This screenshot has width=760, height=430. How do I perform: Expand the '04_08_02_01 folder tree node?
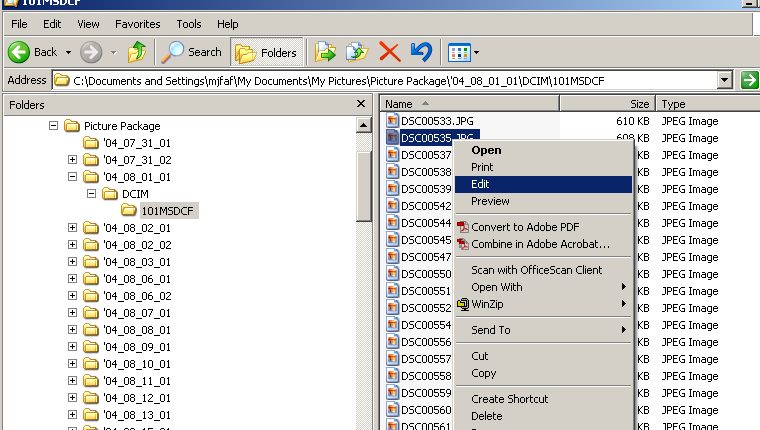pyautogui.click(x=72, y=228)
